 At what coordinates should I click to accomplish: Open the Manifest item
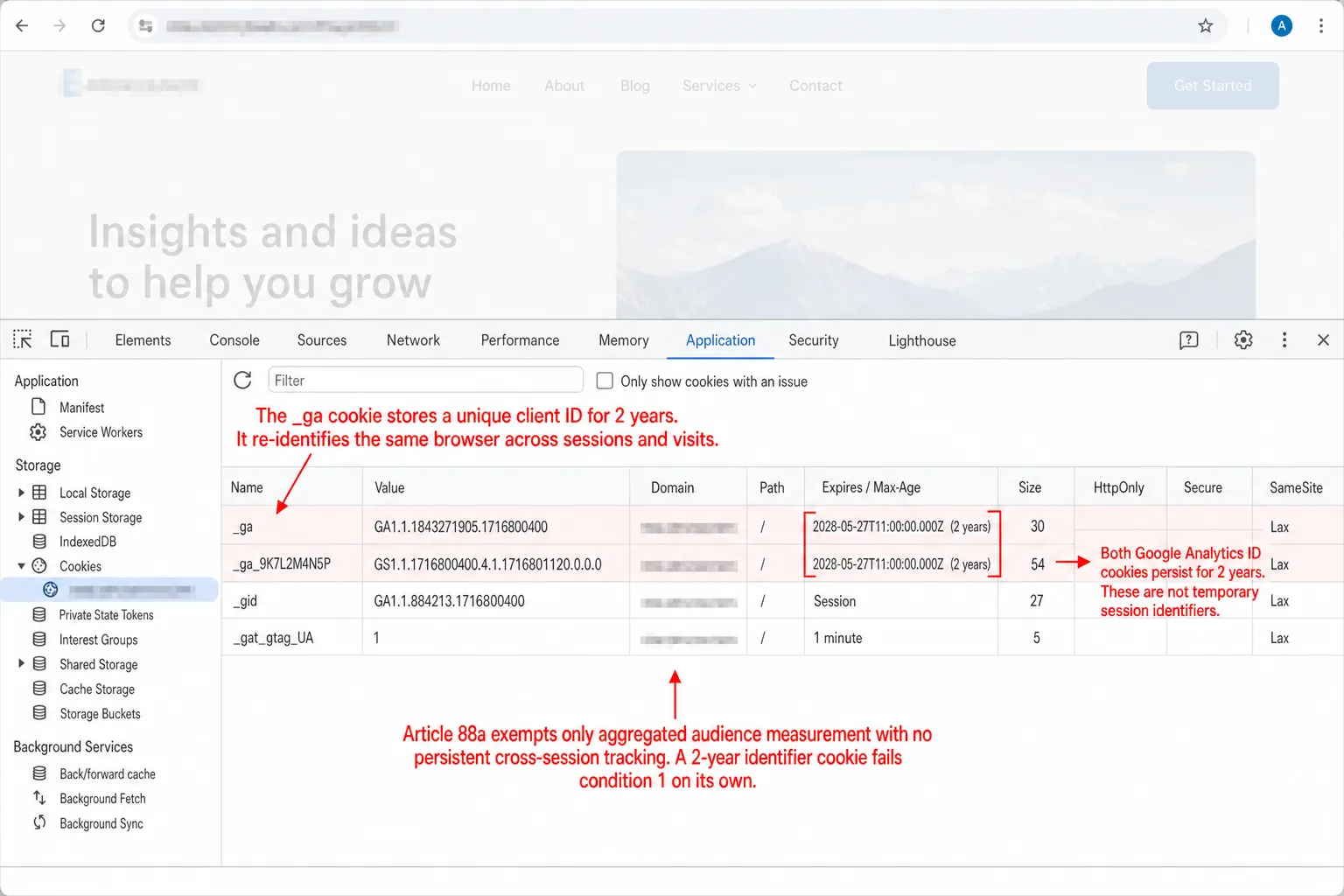pyautogui.click(x=81, y=408)
